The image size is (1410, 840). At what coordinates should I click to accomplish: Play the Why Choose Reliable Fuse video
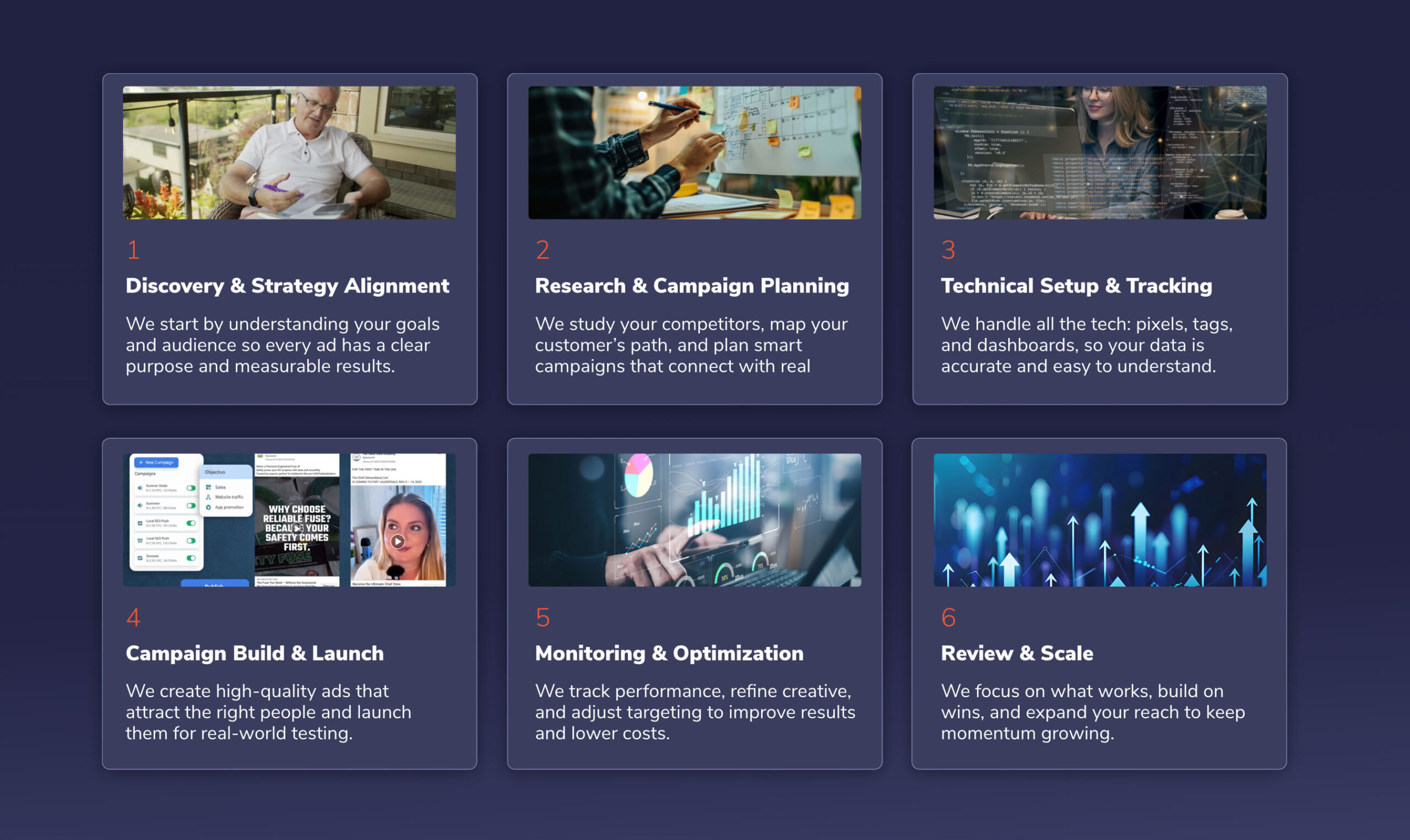tap(298, 529)
